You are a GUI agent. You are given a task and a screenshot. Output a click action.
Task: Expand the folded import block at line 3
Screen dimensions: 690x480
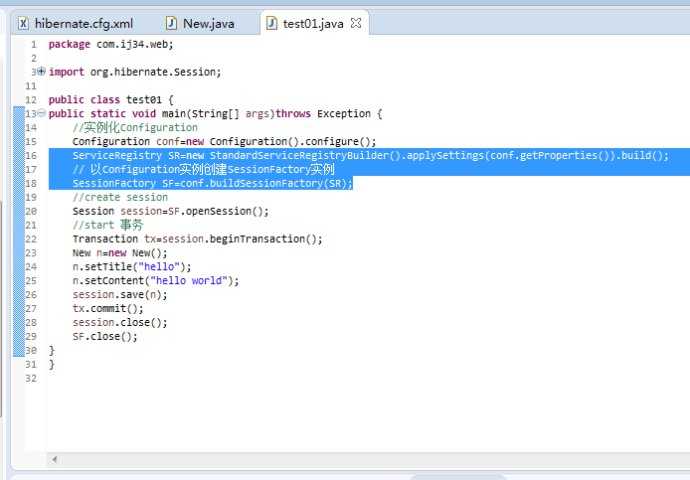41,71
